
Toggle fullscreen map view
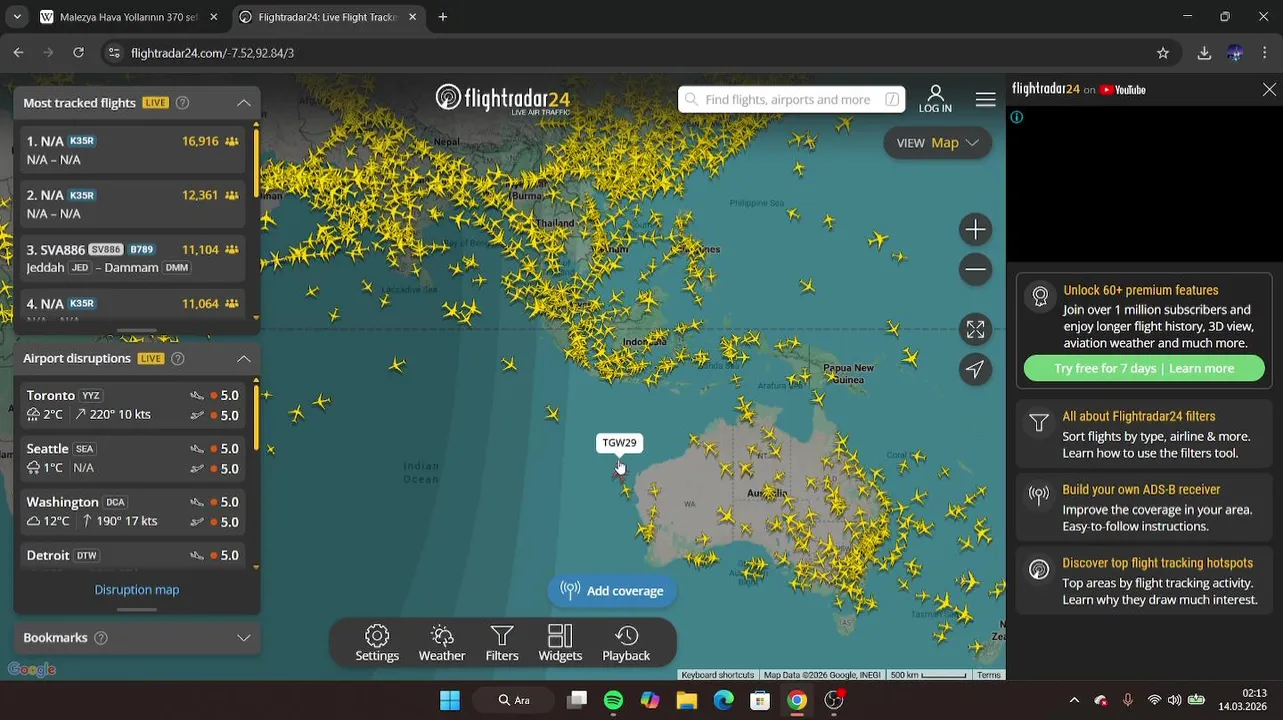975,329
